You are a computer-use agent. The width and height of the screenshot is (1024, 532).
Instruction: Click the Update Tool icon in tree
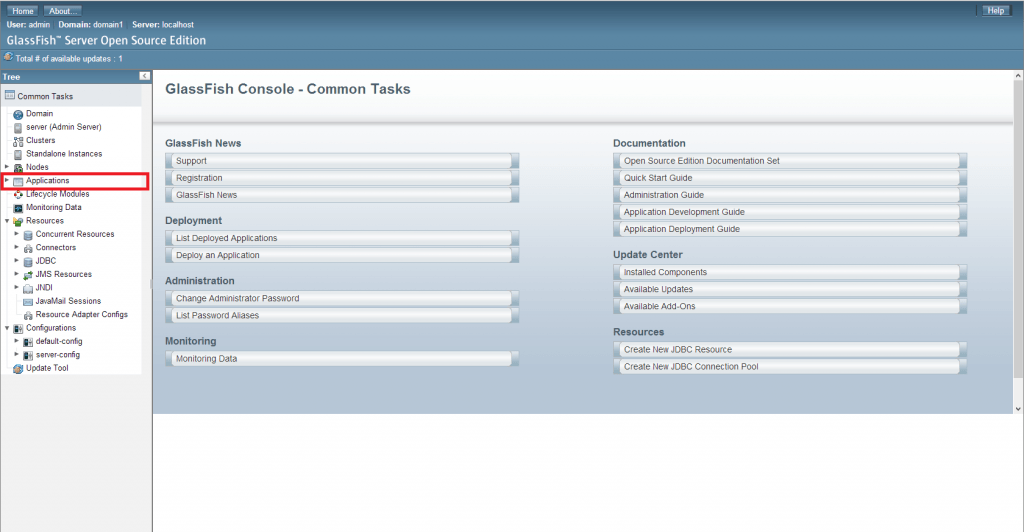coord(18,369)
